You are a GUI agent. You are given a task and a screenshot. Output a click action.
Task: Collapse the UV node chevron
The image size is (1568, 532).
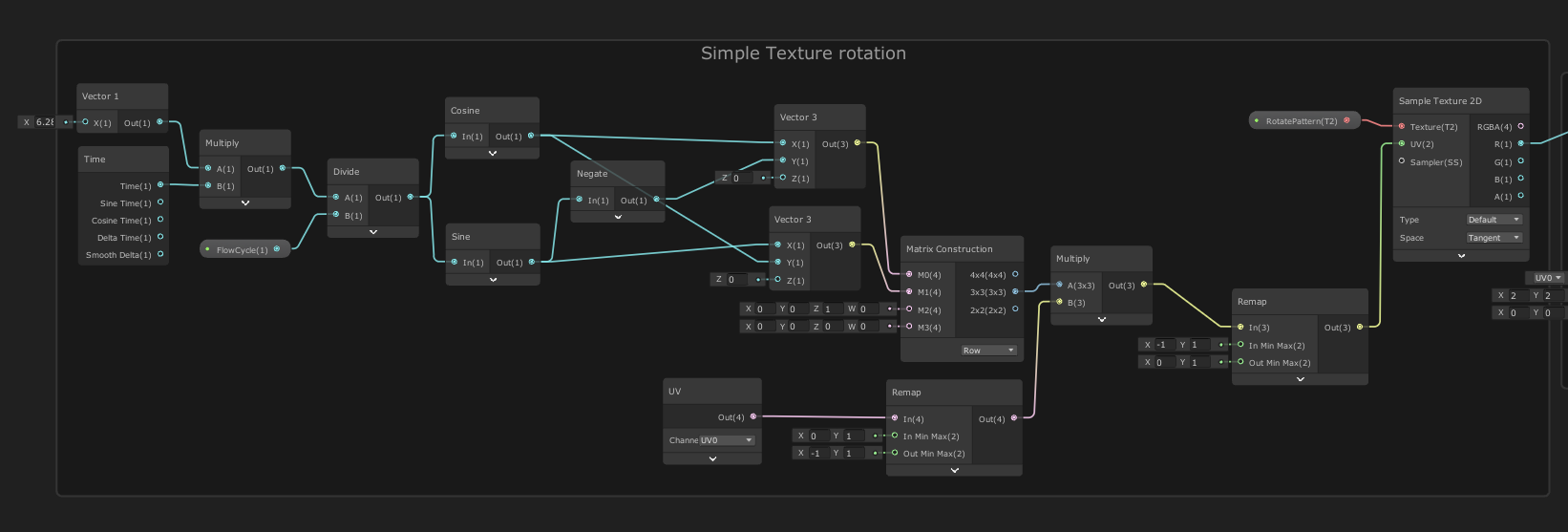click(712, 458)
